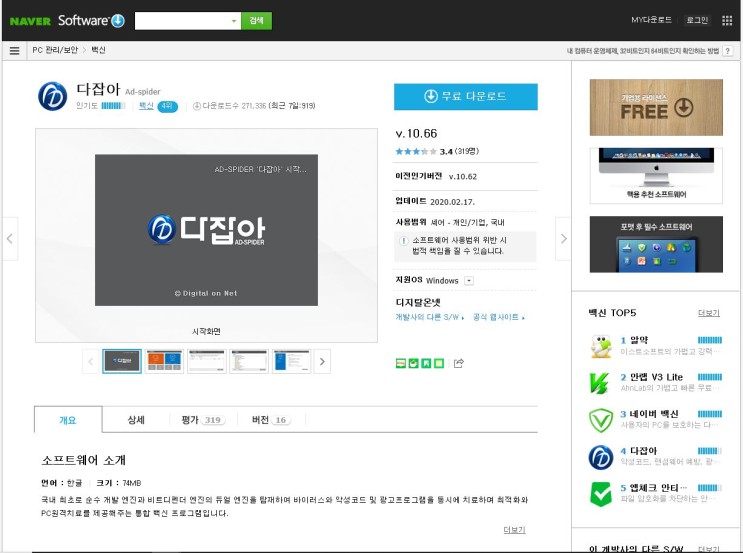The image size is (743, 553).
Task: Click the thumbnail strip next arrow
Action: pyautogui.click(x=322, y=362)
